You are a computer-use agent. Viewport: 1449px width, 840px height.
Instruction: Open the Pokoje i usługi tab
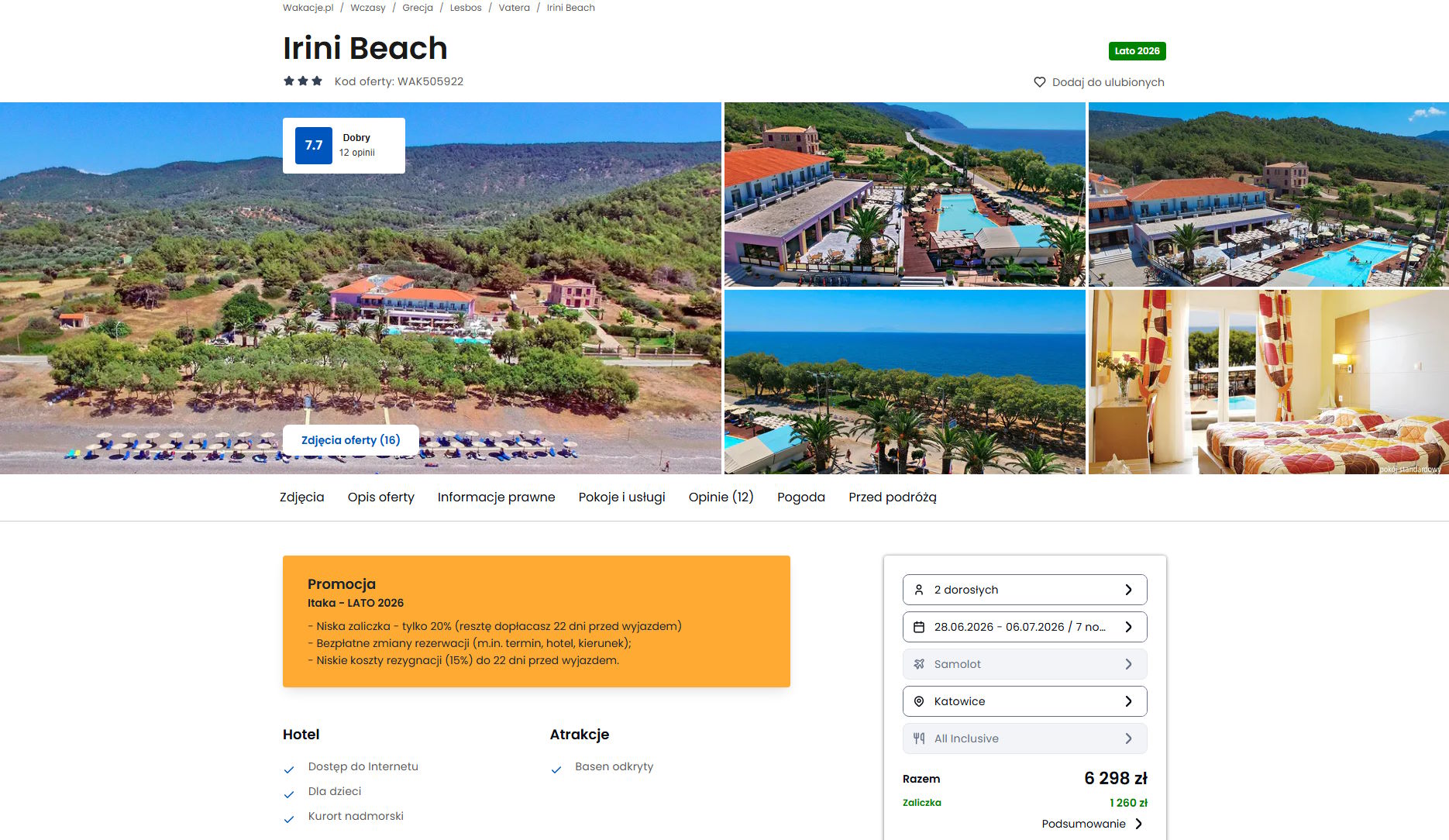621,497
